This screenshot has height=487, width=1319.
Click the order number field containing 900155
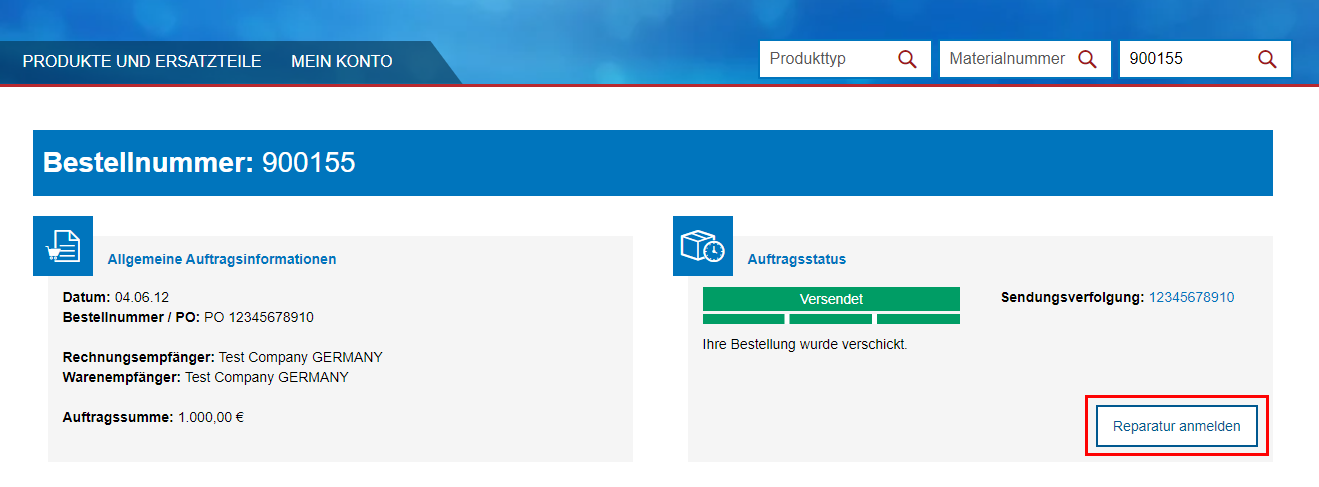[1205, 59]
